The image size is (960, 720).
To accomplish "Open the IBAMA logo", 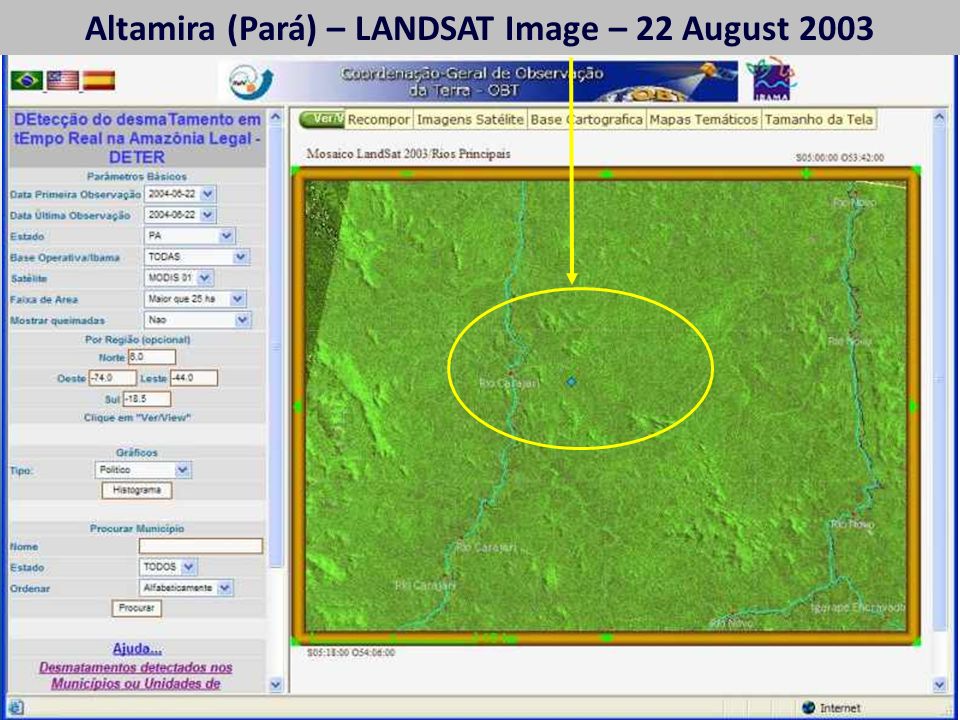I will [x=772, y=80].
